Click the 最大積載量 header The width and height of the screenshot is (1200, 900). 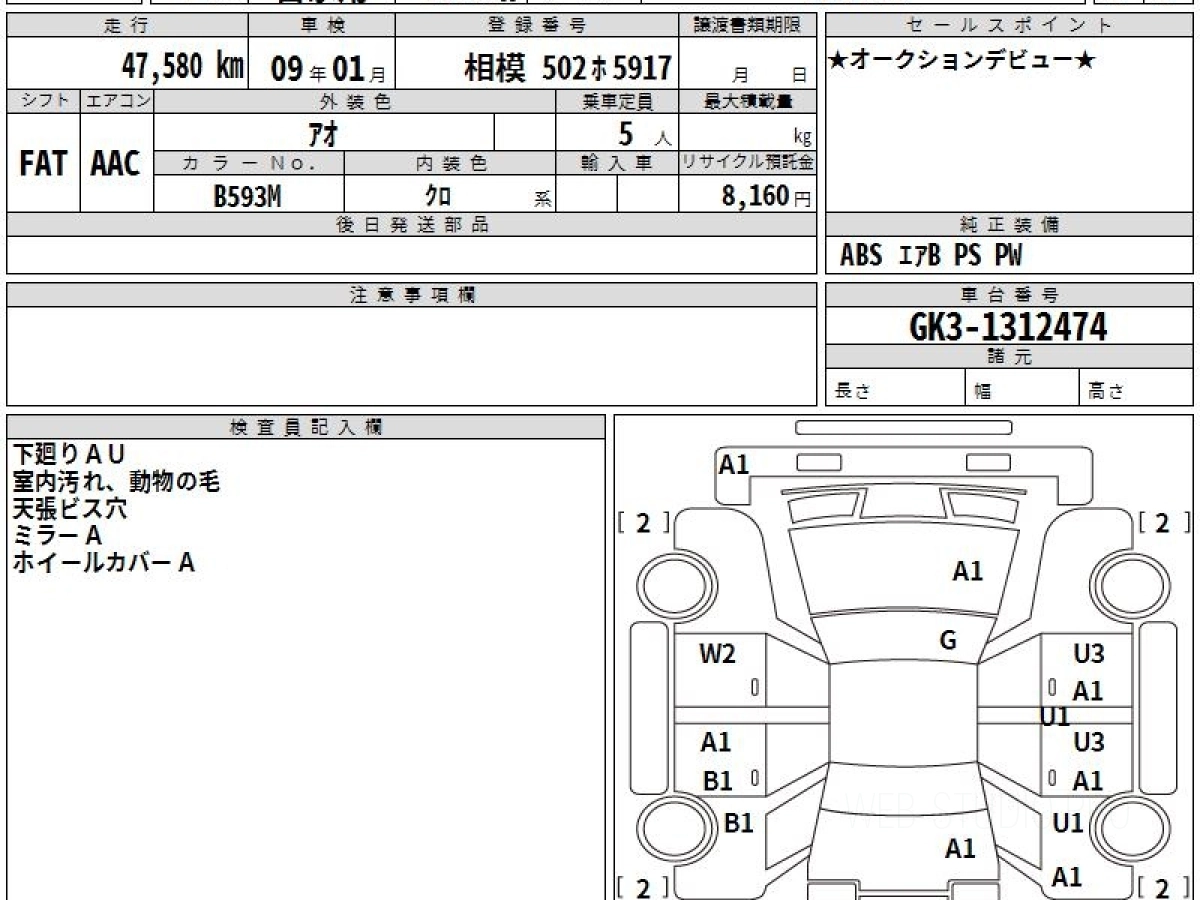[747, 101]
